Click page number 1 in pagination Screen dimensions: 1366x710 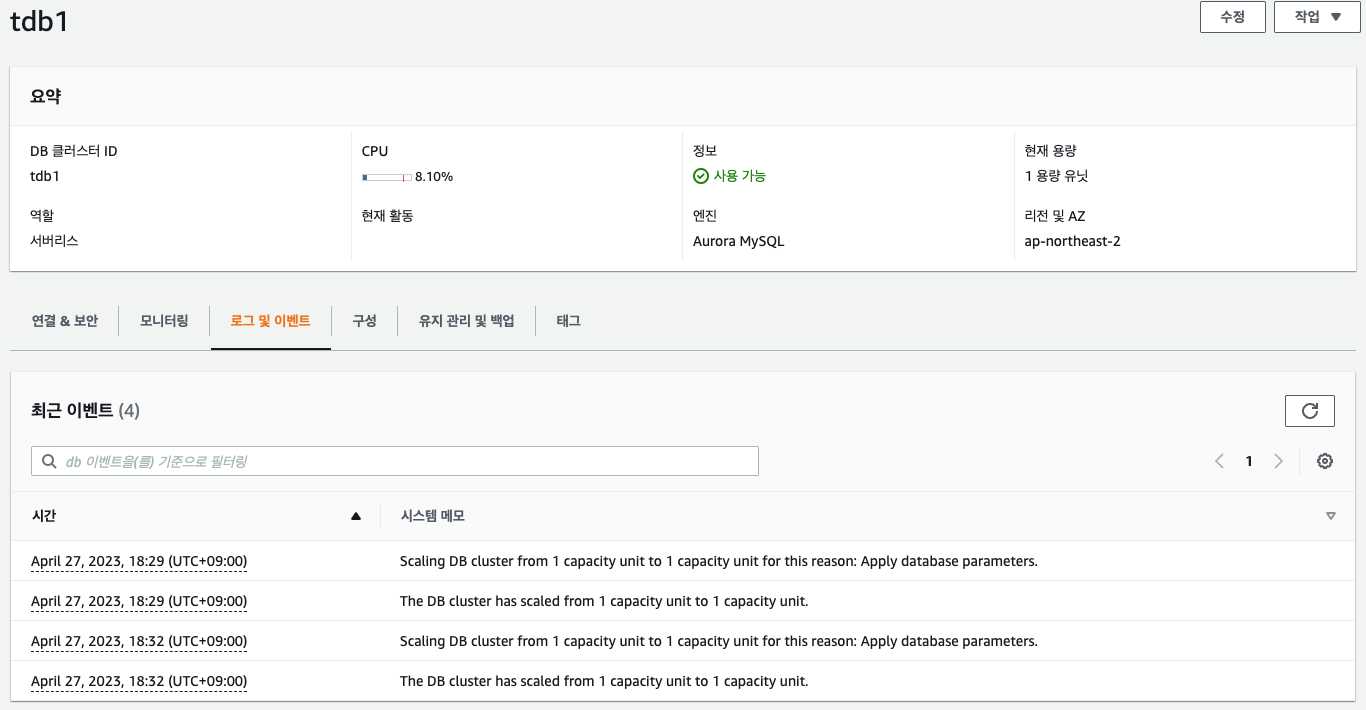click(x=1249, y=461)
